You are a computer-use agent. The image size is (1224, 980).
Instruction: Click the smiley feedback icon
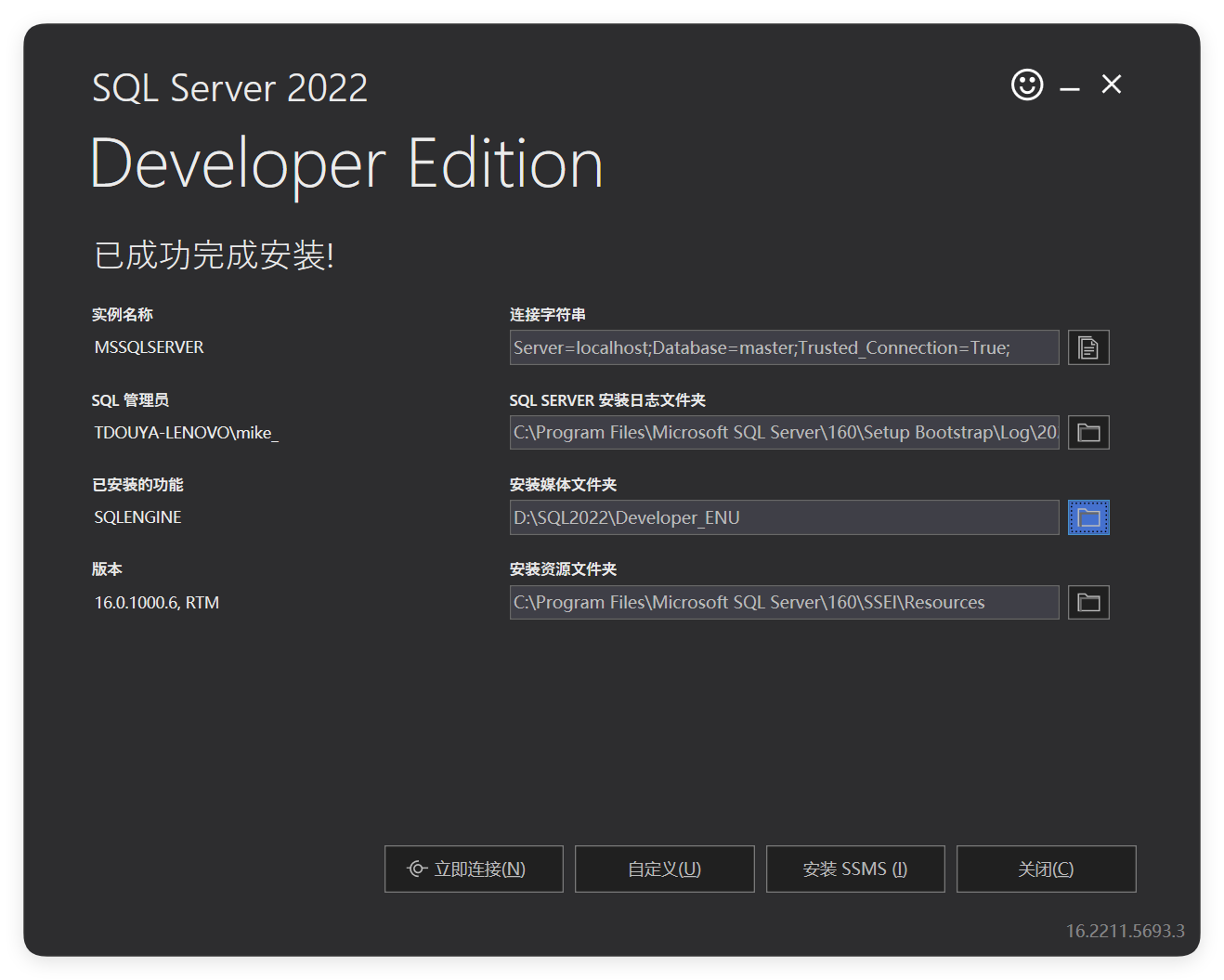pyautogui.click(x=1027, y=85)
